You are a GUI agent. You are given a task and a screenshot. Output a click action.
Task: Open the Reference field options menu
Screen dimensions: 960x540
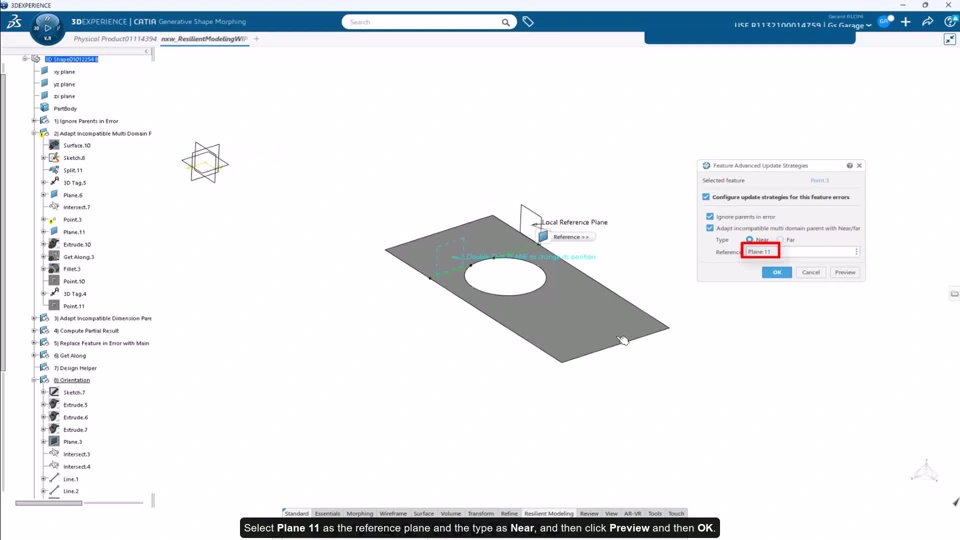point(856,252)
